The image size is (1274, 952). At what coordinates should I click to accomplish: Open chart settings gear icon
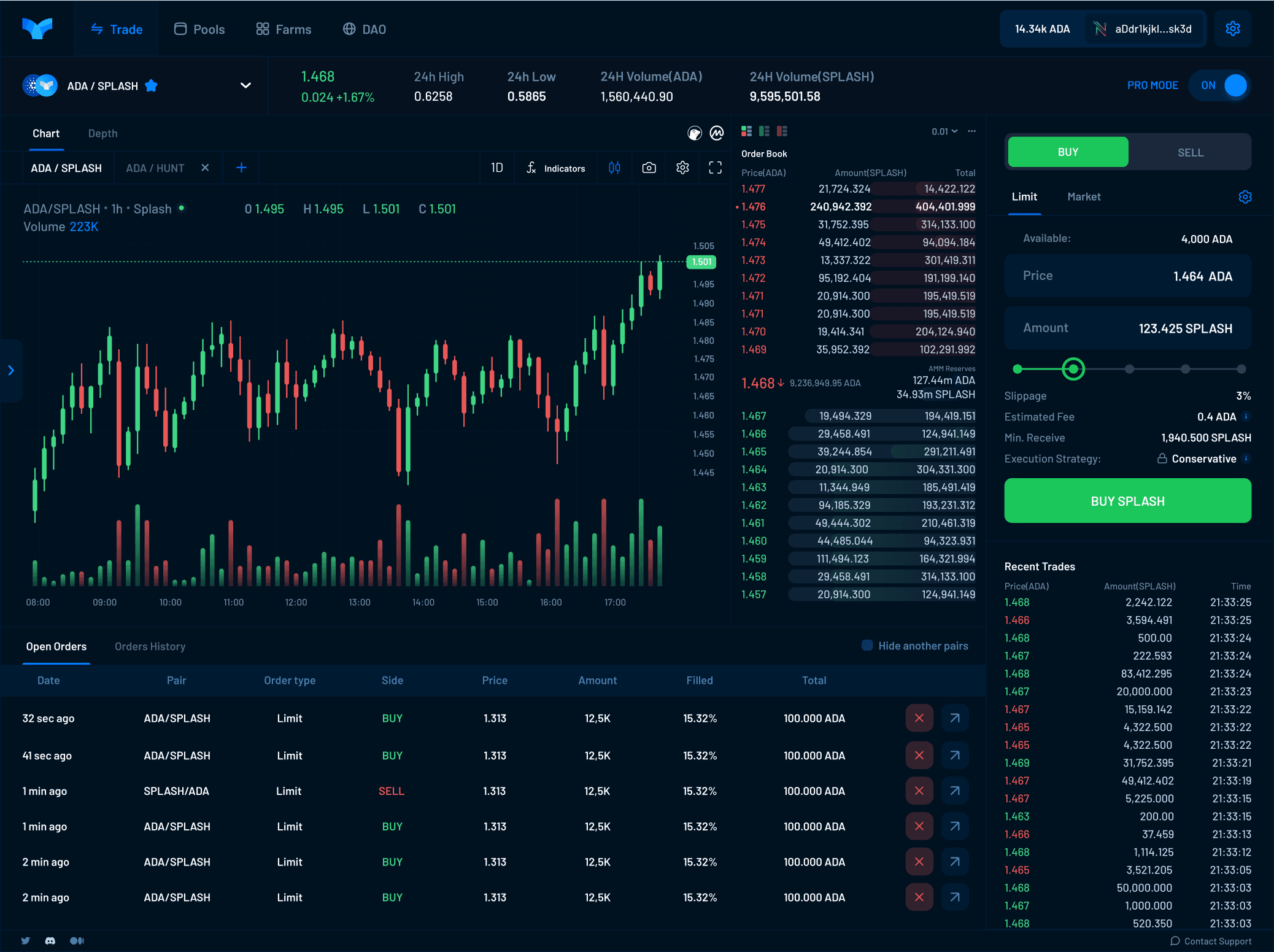click(682, 168)
